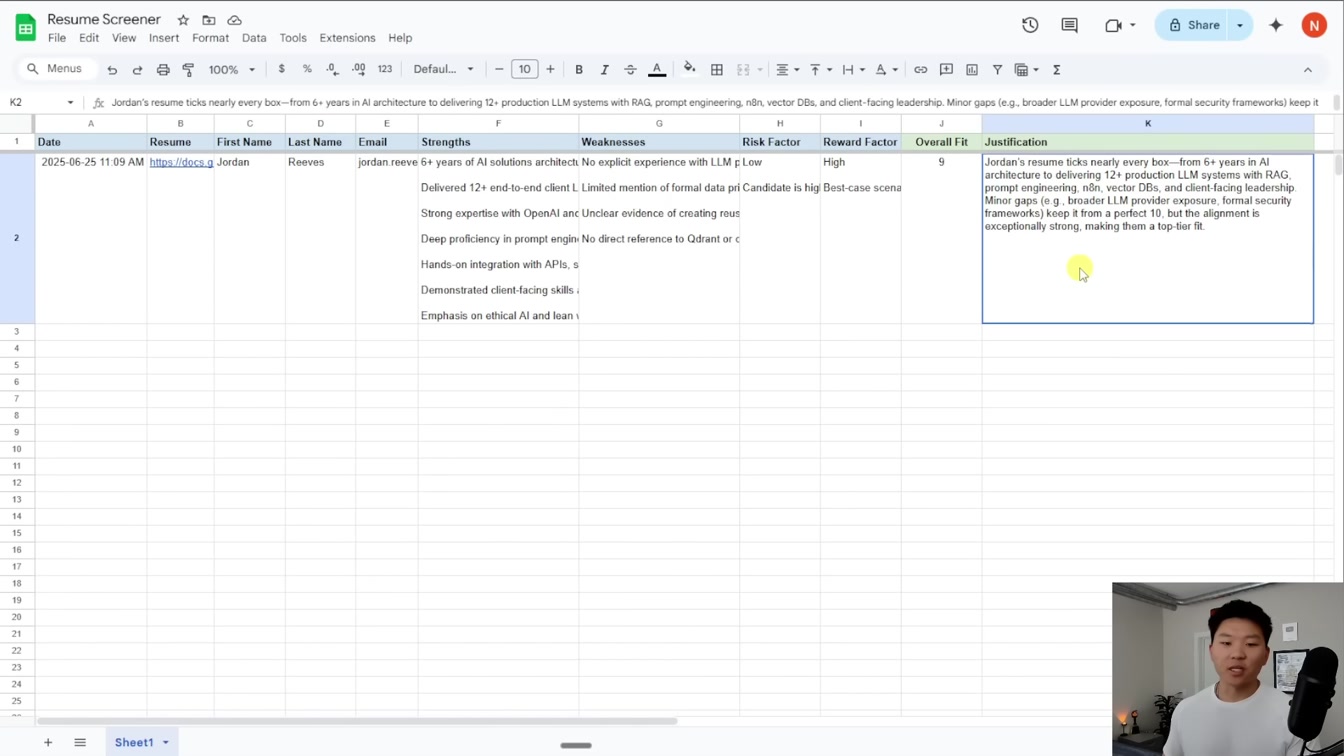Redo the last action
Image resolution: width=1344 pixels, height=756 pixels.
point(137,70)
